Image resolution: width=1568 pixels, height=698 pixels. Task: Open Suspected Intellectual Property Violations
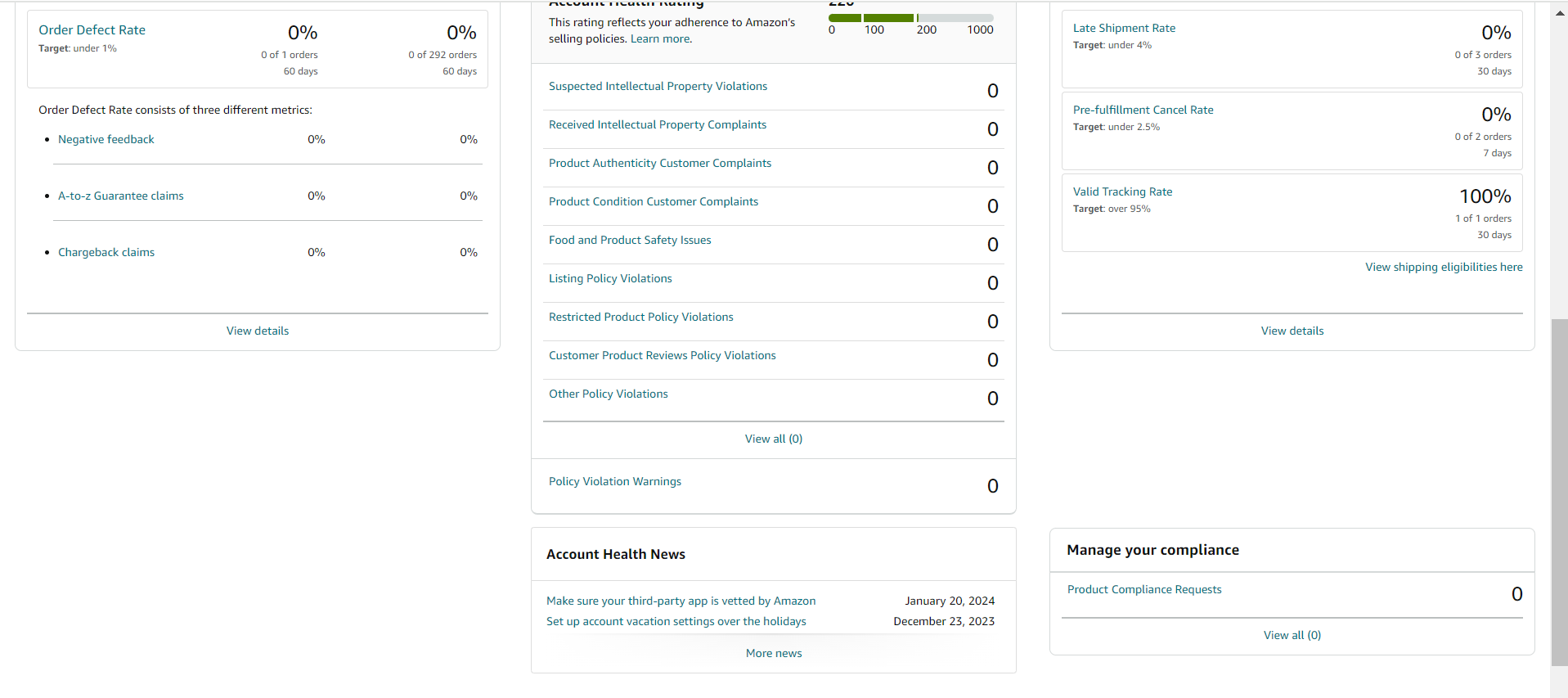[x=658, y=86]
